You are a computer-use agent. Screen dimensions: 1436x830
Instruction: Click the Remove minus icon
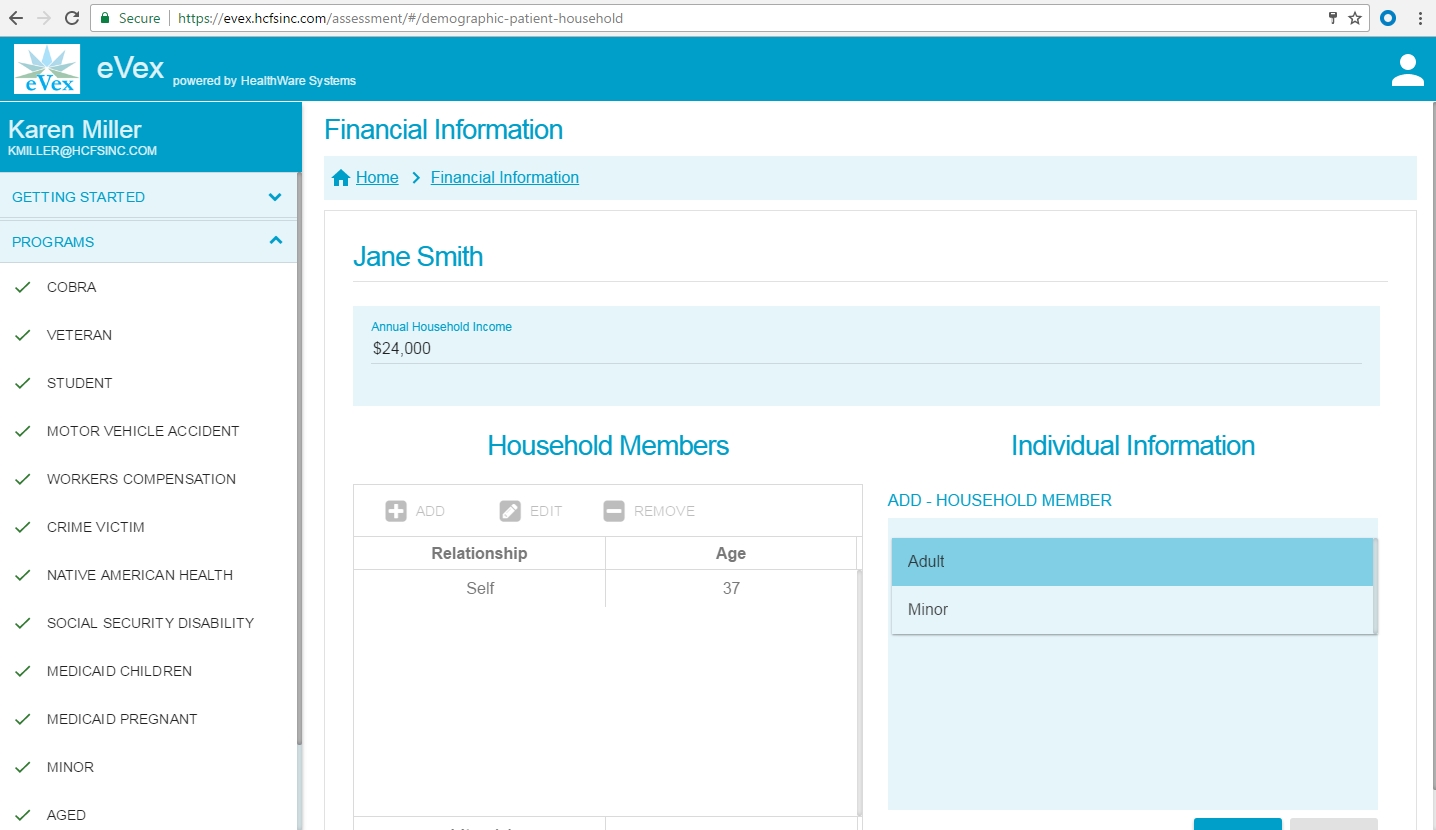[614, 511]
